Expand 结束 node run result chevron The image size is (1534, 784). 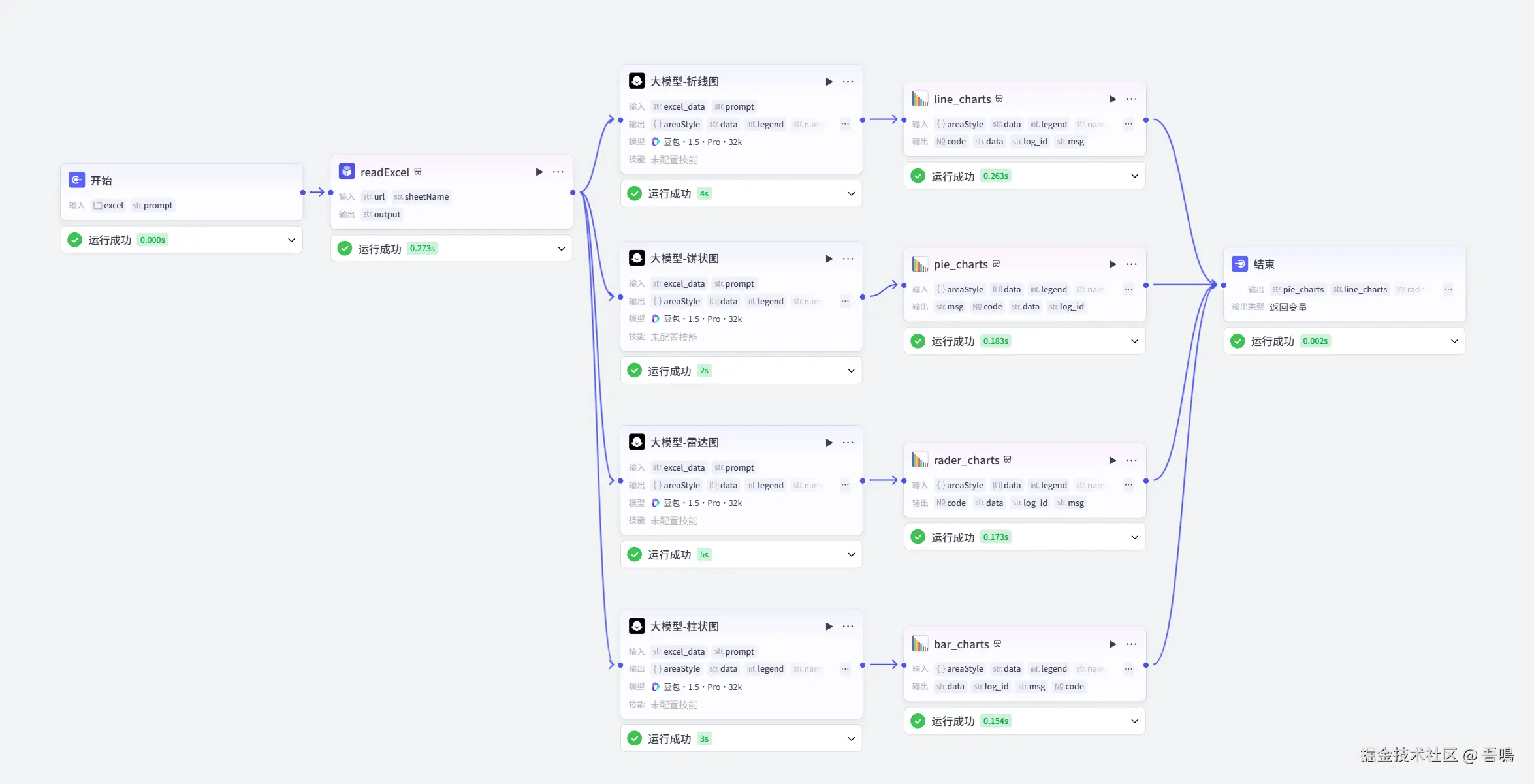1454,341
